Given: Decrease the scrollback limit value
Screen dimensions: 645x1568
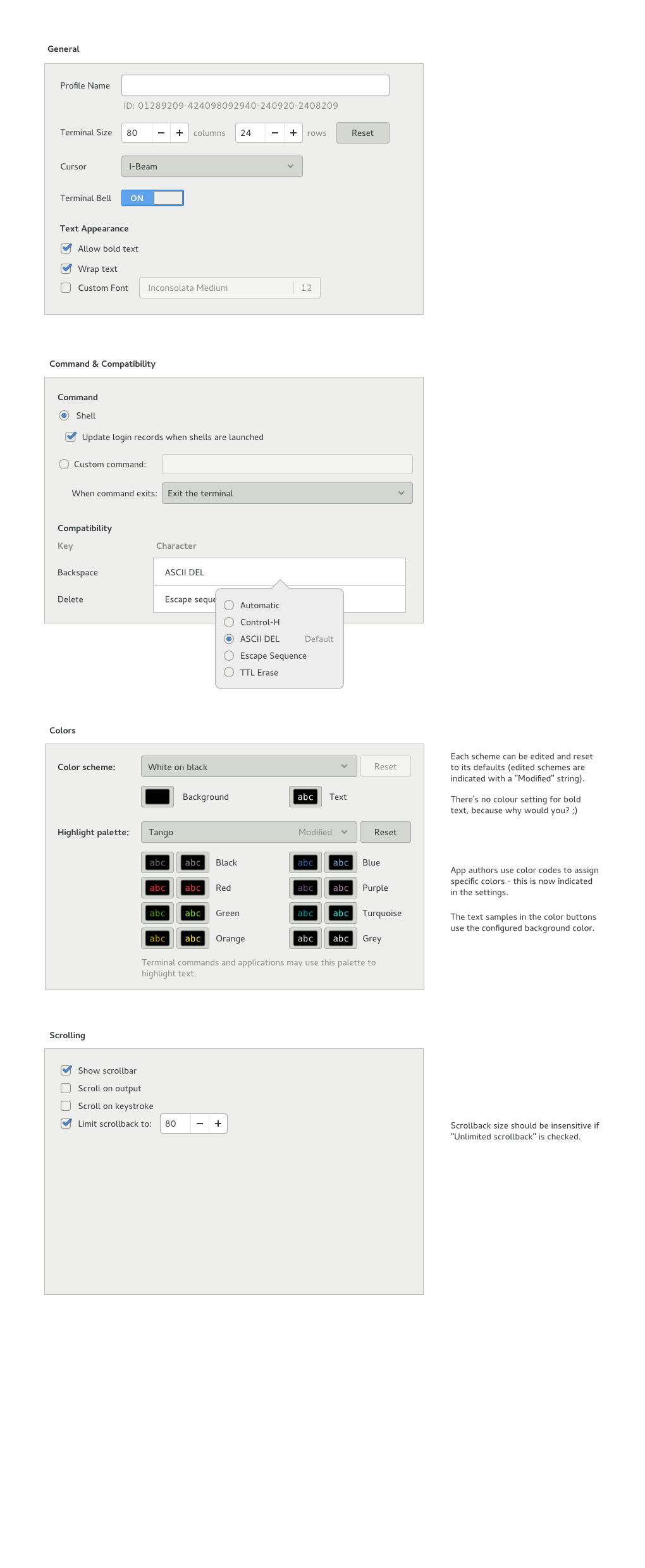Looking at the screenshot, I should tap(200, 1124).
